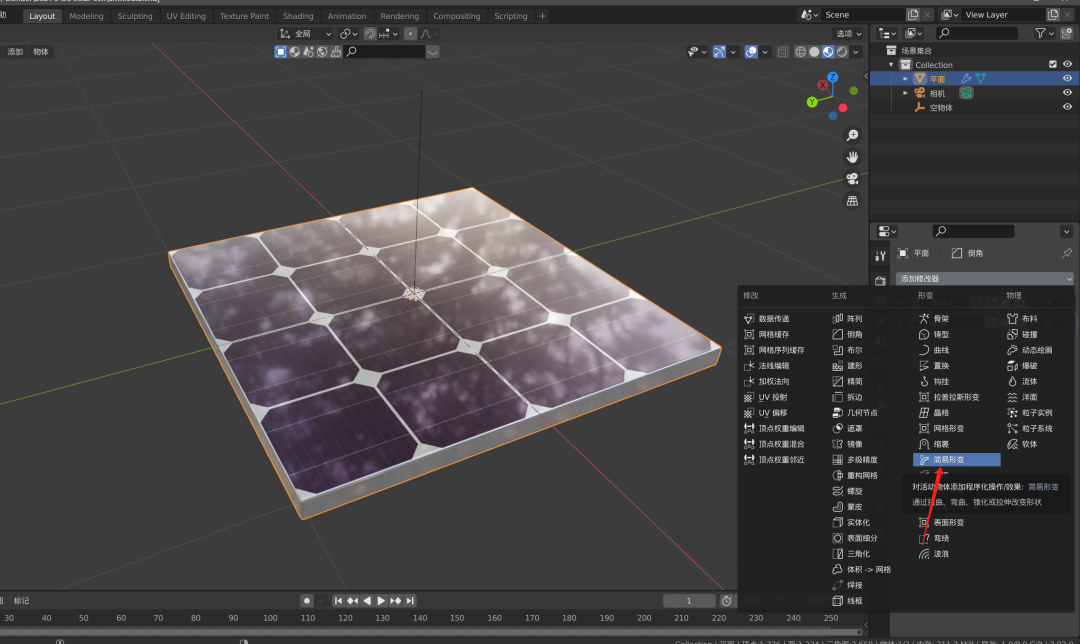Click the 数据传递 data transfer icon
The width and height of the screenshot is (1080, 644).
[x=749, y=318]
